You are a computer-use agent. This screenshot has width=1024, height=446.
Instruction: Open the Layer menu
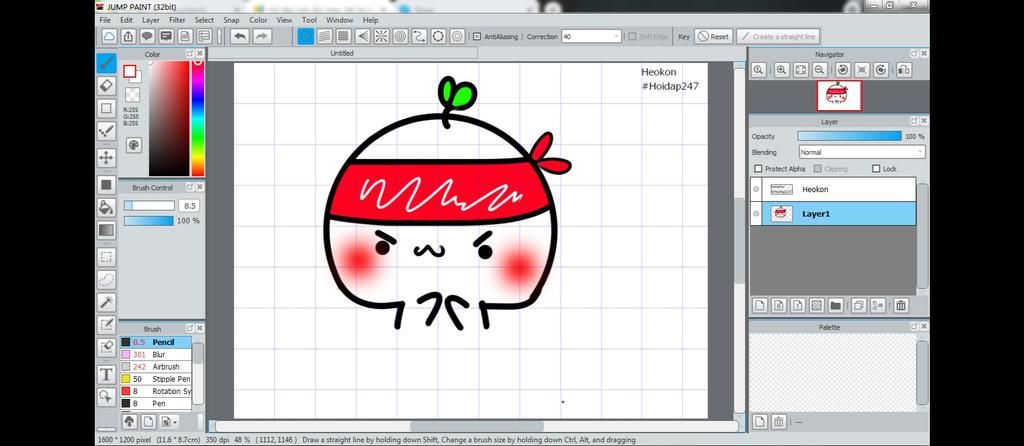click(151, 20)
